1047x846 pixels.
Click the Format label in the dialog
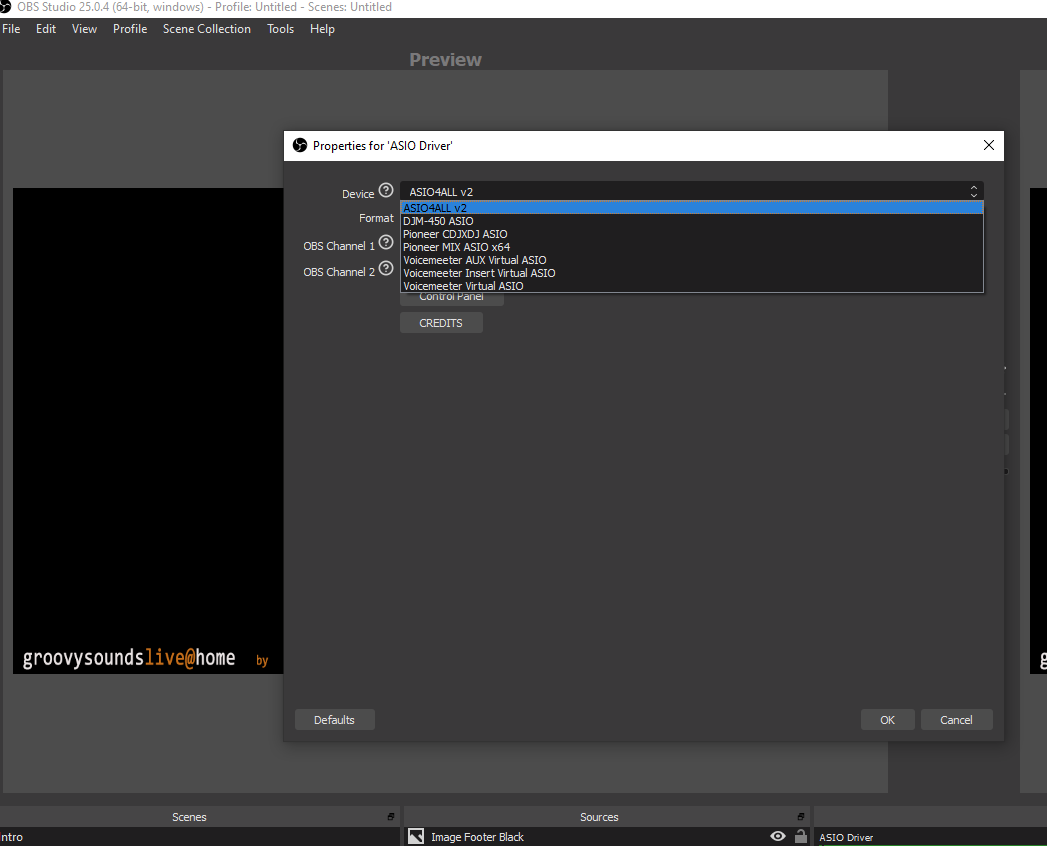click(x=376, y=218)
